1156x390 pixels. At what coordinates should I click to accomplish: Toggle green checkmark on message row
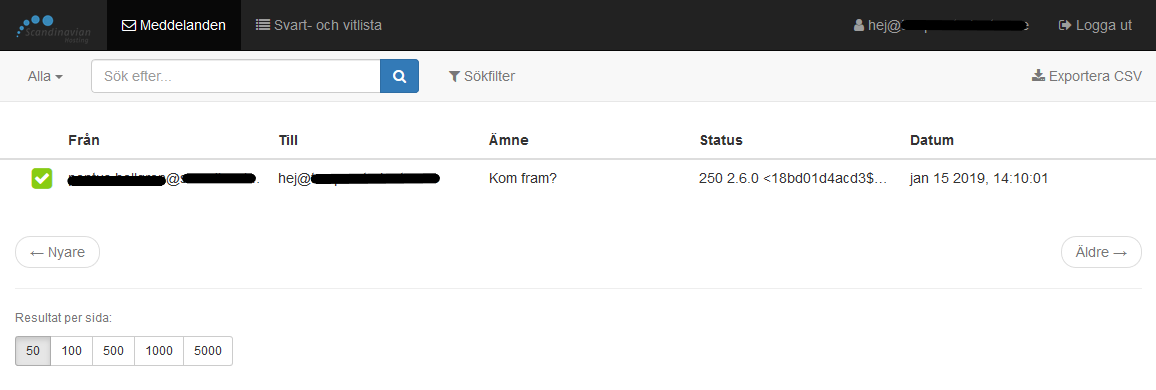click(41, 178)
